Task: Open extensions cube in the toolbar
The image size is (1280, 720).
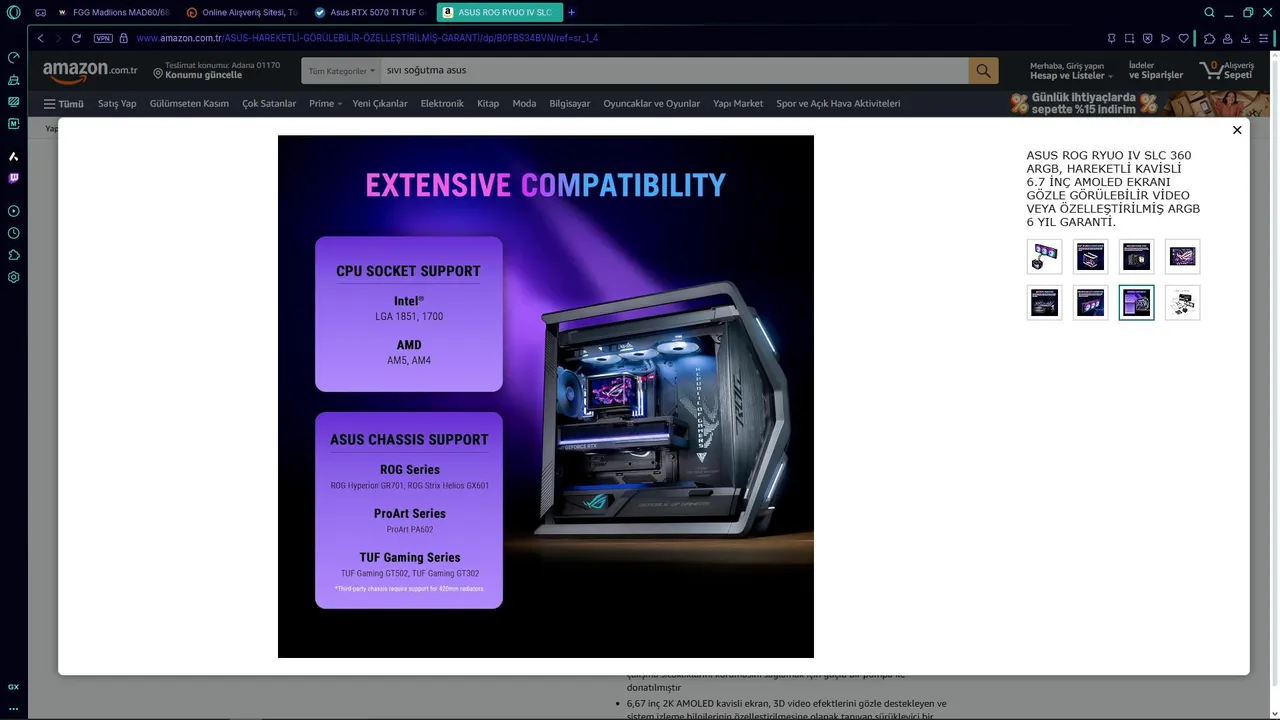Action: [x=1209, y=38]
